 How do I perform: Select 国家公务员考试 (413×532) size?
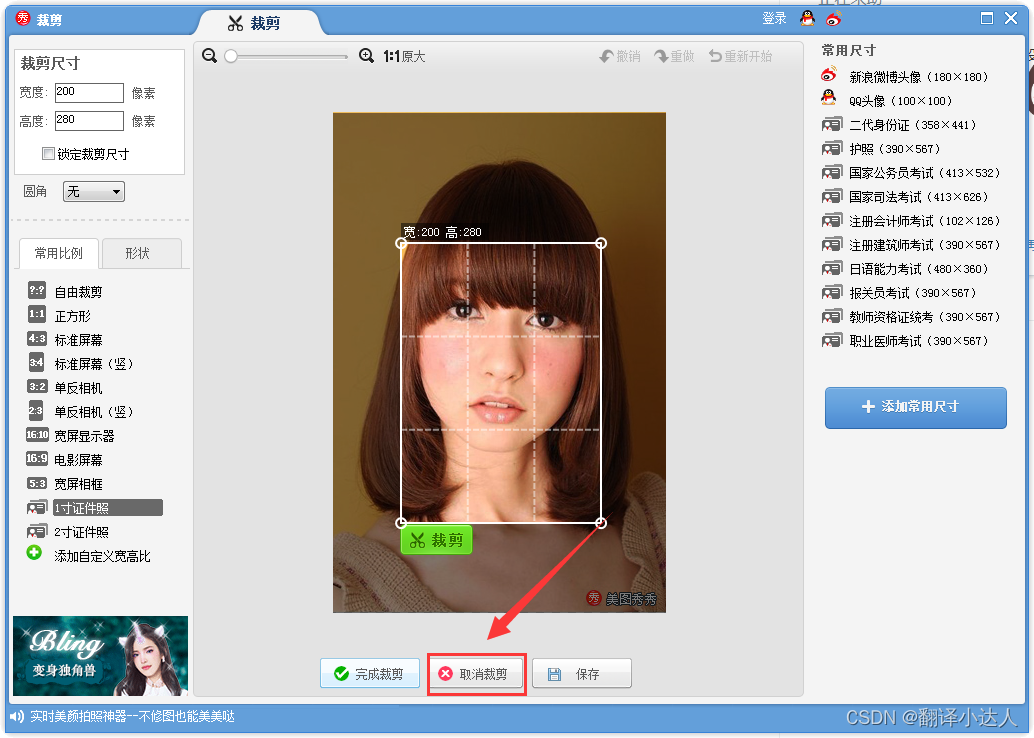click(x=911, y=173)
